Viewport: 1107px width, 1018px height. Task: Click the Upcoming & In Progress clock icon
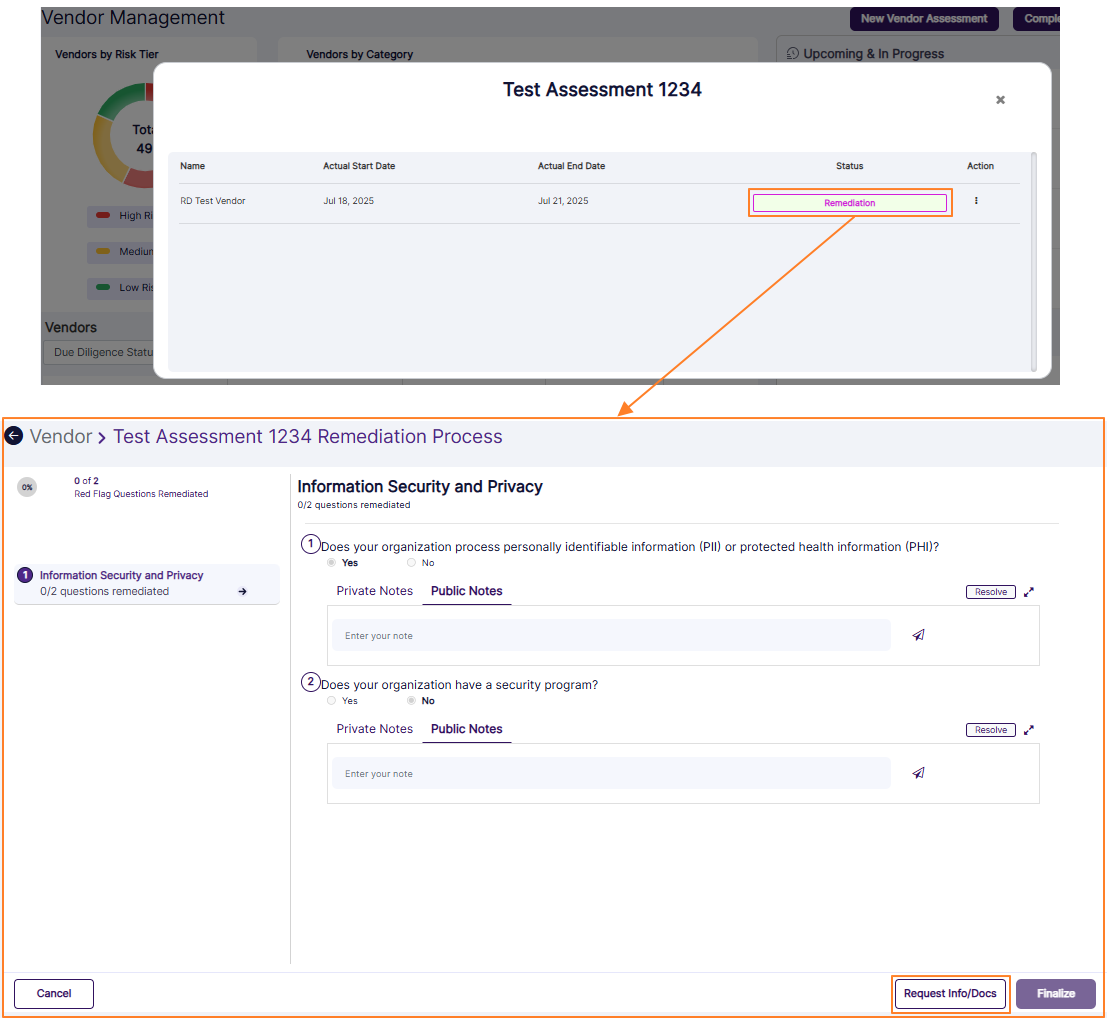[x=792, y=53]
